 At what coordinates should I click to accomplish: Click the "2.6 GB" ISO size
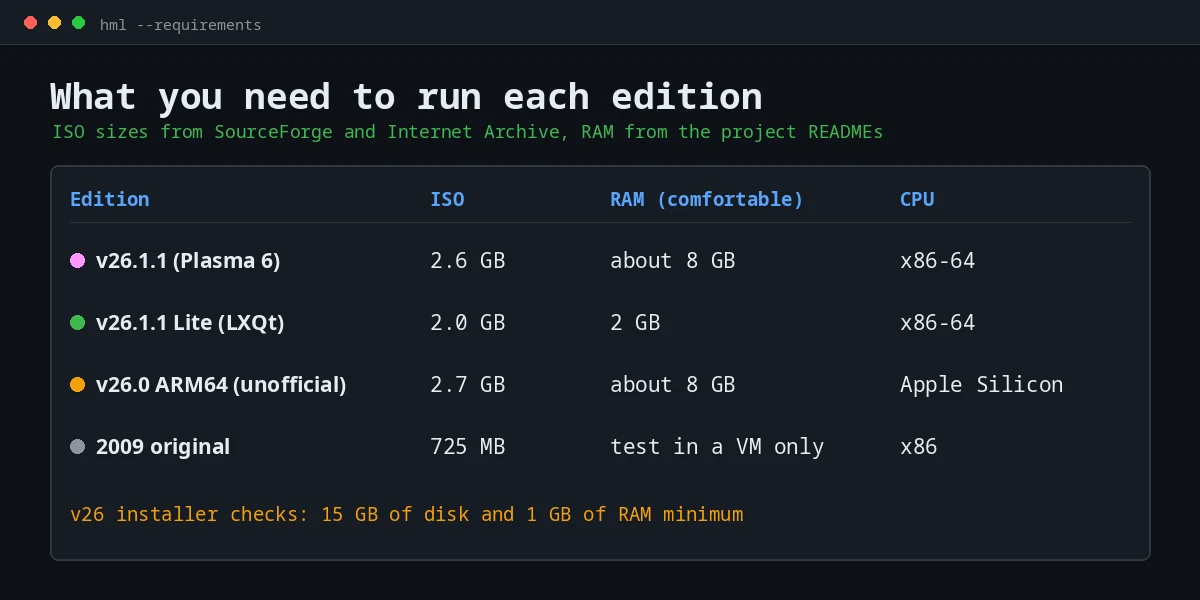[x=468, y=261]
